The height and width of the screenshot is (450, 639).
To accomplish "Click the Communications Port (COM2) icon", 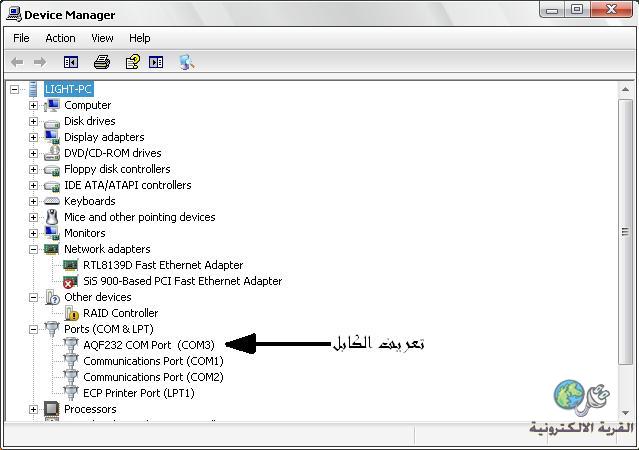I will click(x=71, y=377).
